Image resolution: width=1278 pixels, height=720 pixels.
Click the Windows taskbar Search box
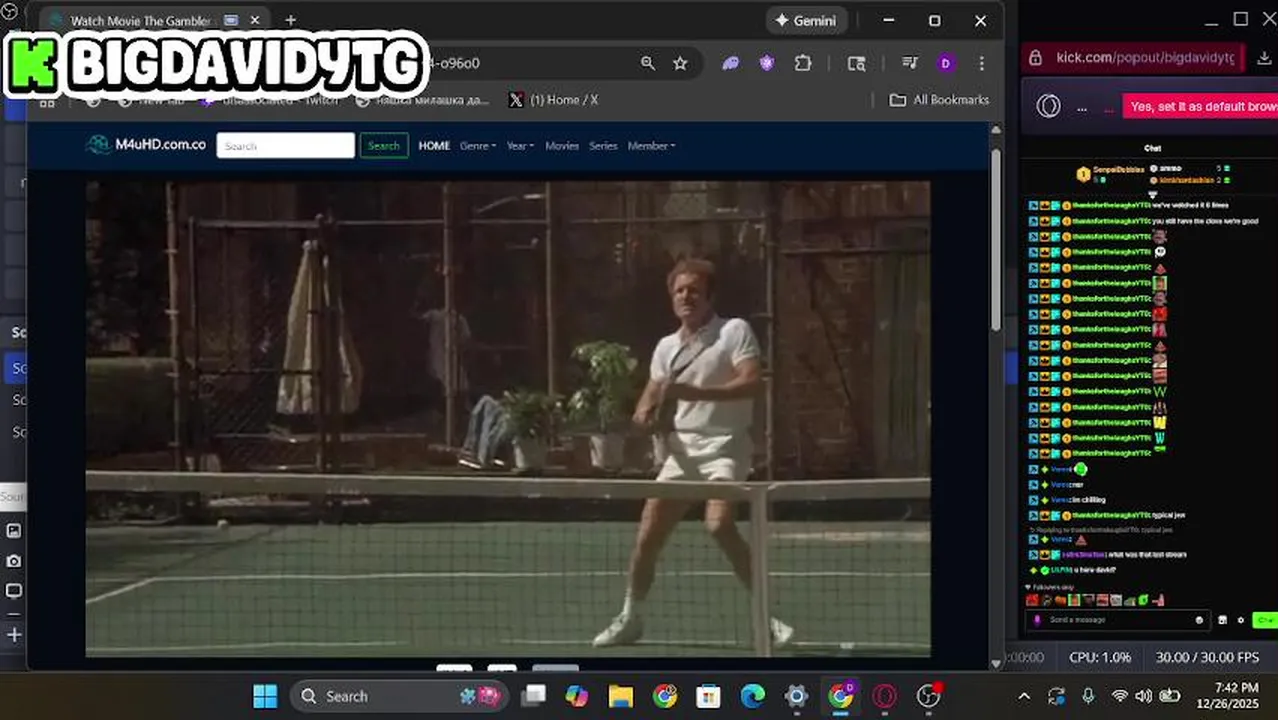coord(399,696)
